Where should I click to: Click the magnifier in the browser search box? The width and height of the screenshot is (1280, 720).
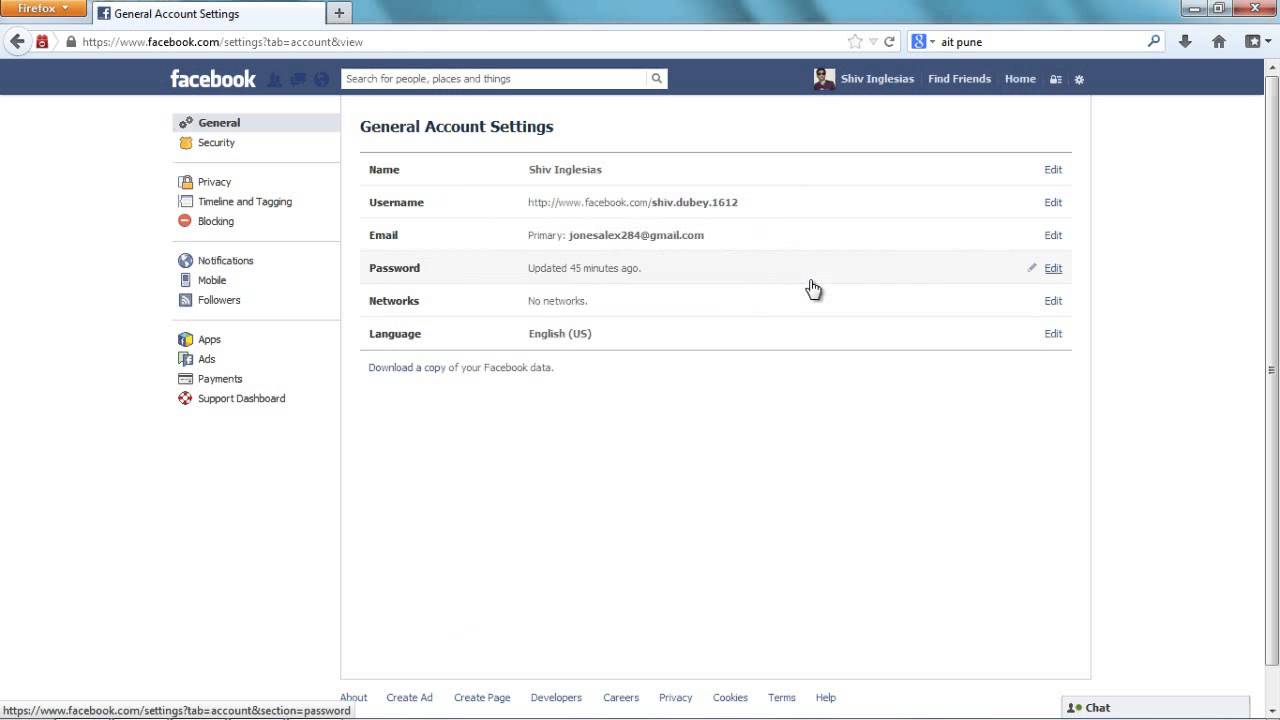pos(1153,42)
